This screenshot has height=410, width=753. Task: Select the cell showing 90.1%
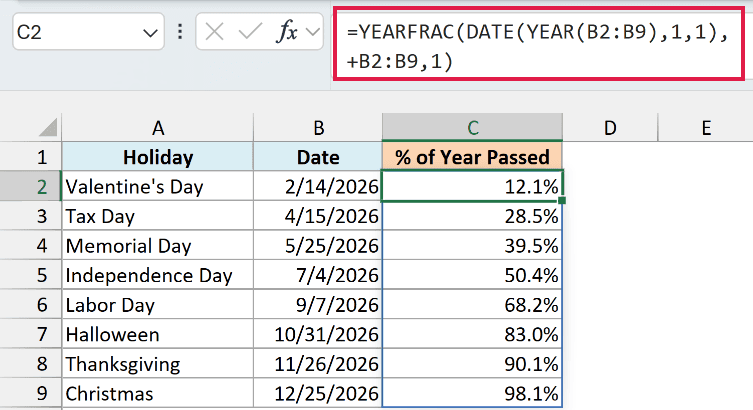click(x=473, y=364)
